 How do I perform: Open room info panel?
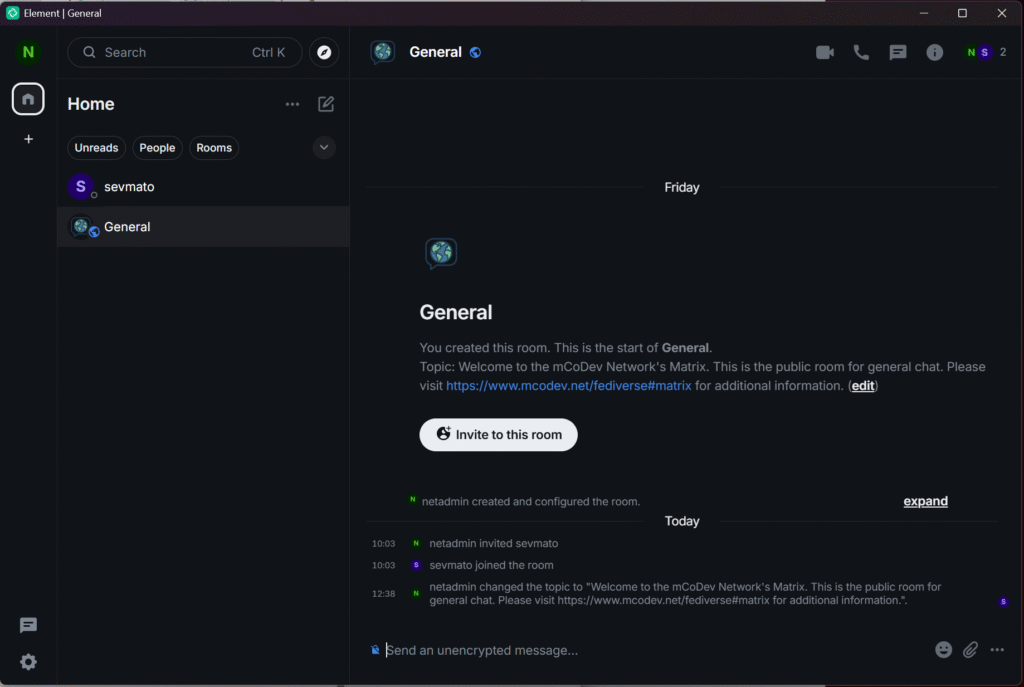[x=934, y=53]
